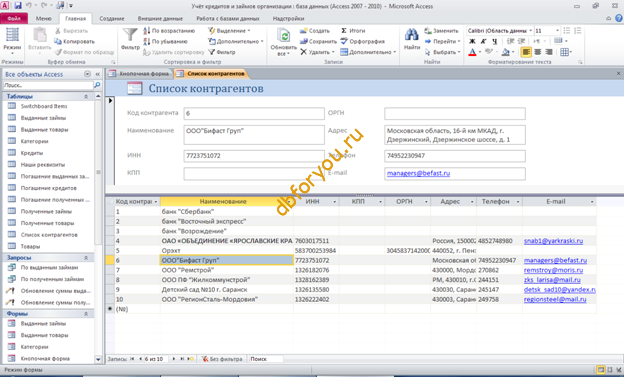Open Товары table in navigation pane

pos(30,246)
